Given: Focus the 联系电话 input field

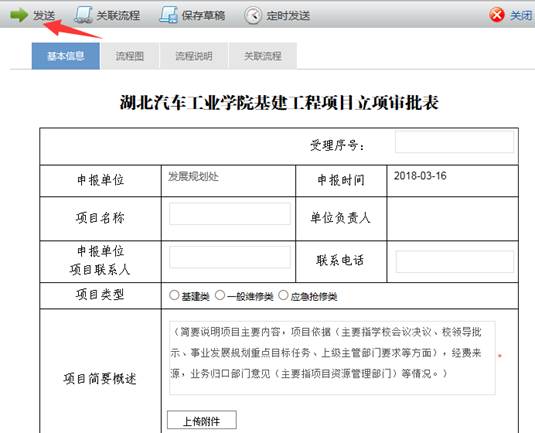Looking at the screenshot, I should [454, 262].
